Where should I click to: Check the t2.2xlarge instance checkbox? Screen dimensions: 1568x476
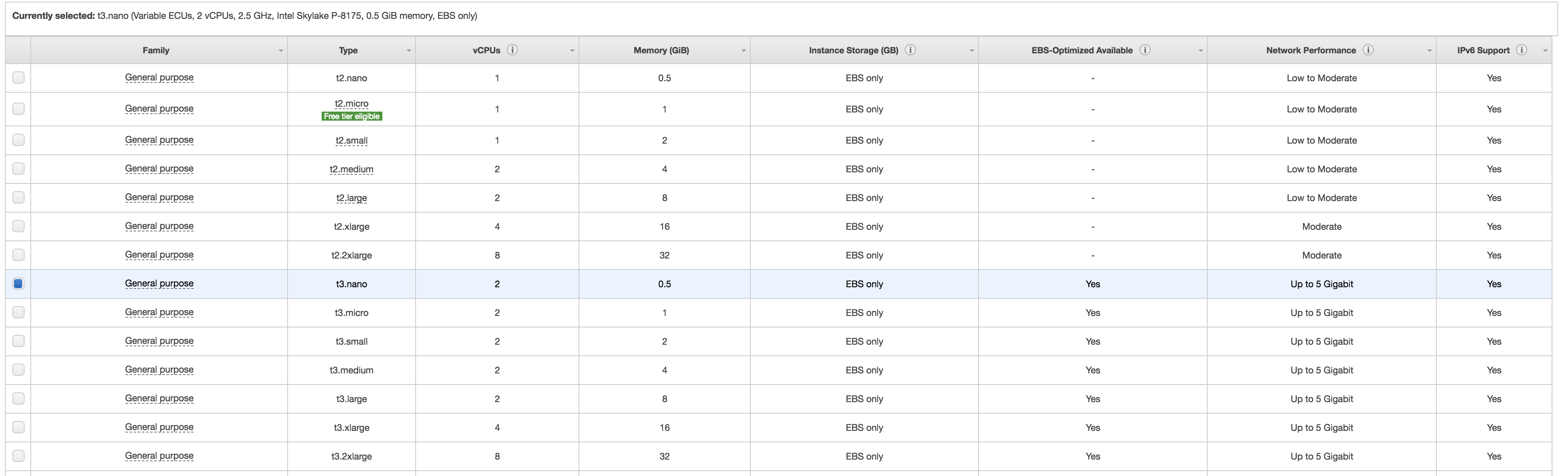pyautogui.click(x=18, y=255)
